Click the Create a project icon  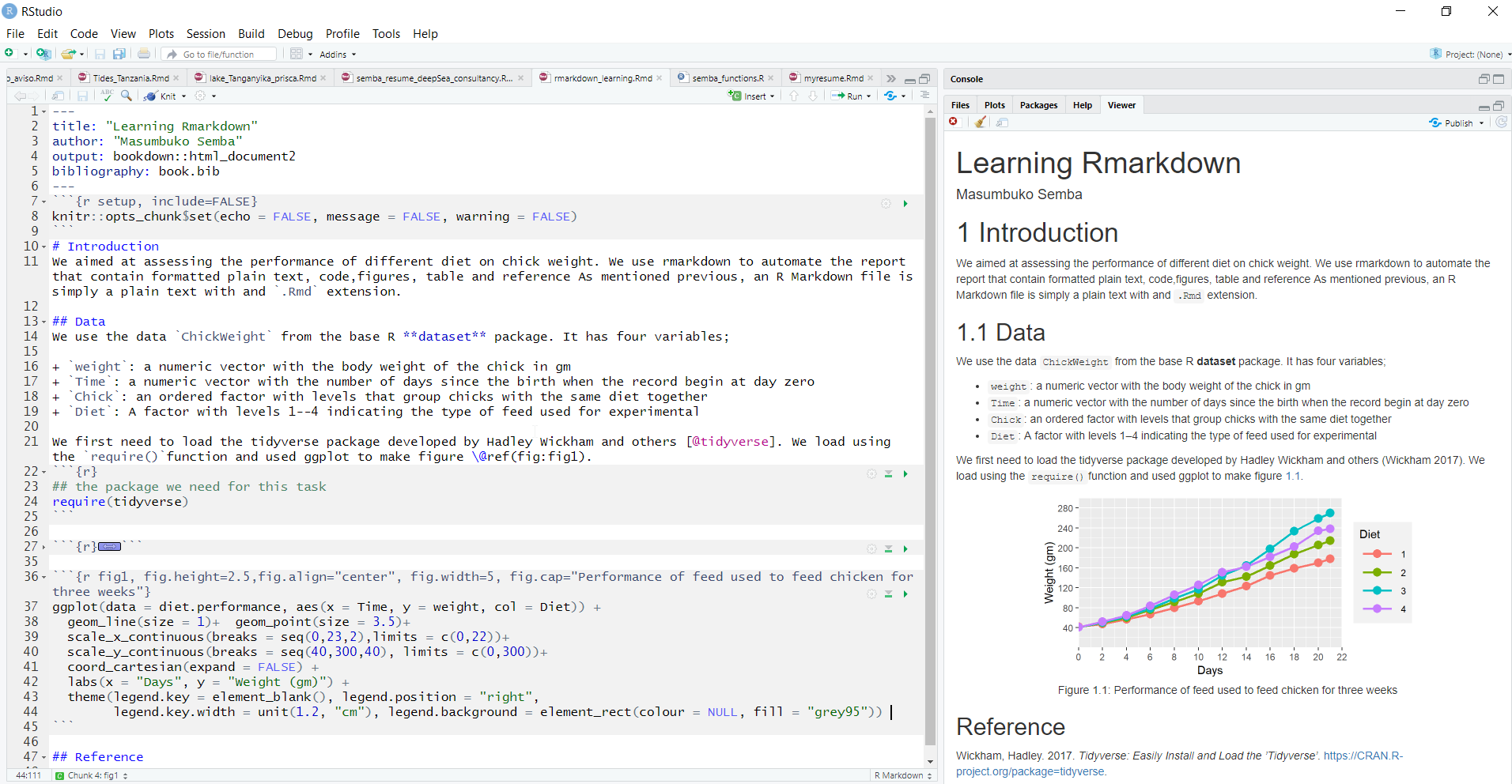(x=43, y=54)
